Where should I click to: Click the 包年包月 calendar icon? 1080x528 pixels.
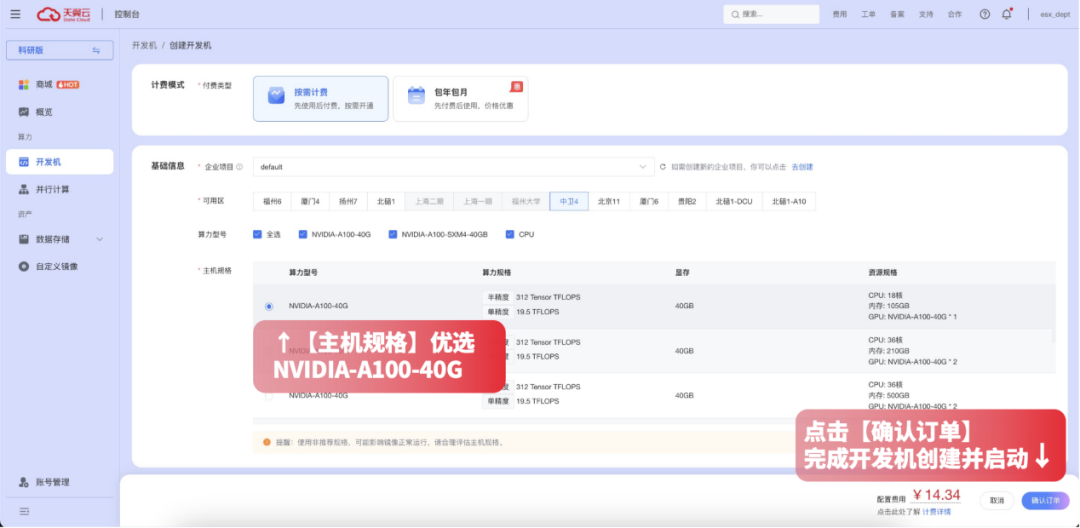416,96
